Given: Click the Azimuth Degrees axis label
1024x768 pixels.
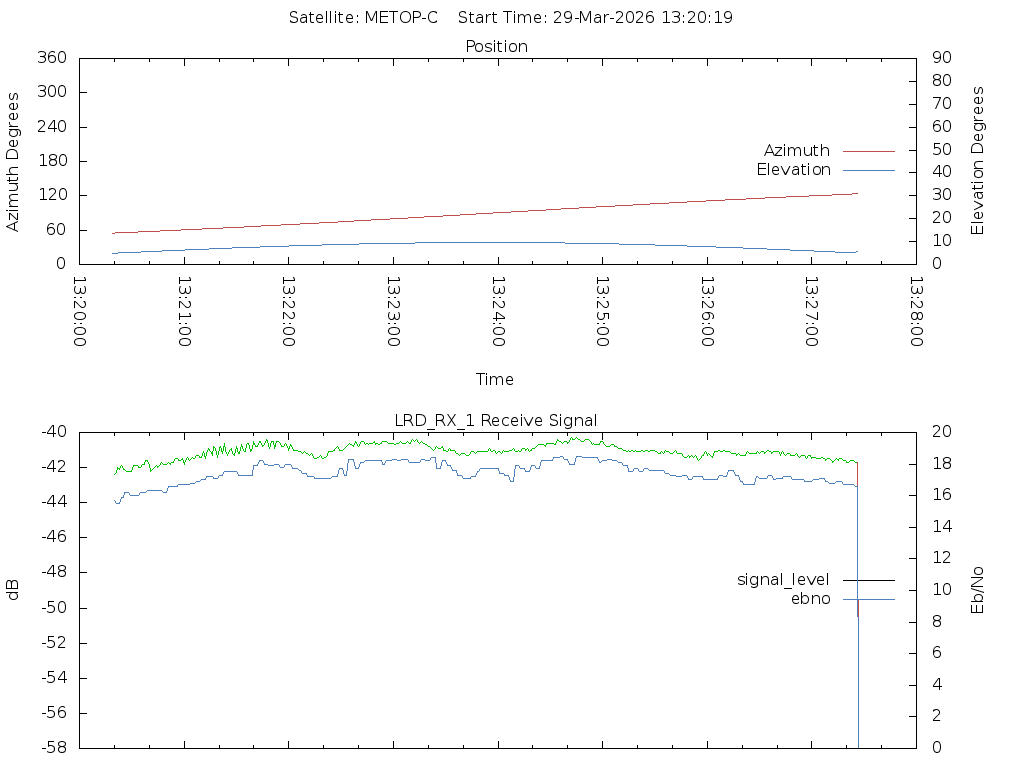Looking at the screenshot, I should [14, 161].
